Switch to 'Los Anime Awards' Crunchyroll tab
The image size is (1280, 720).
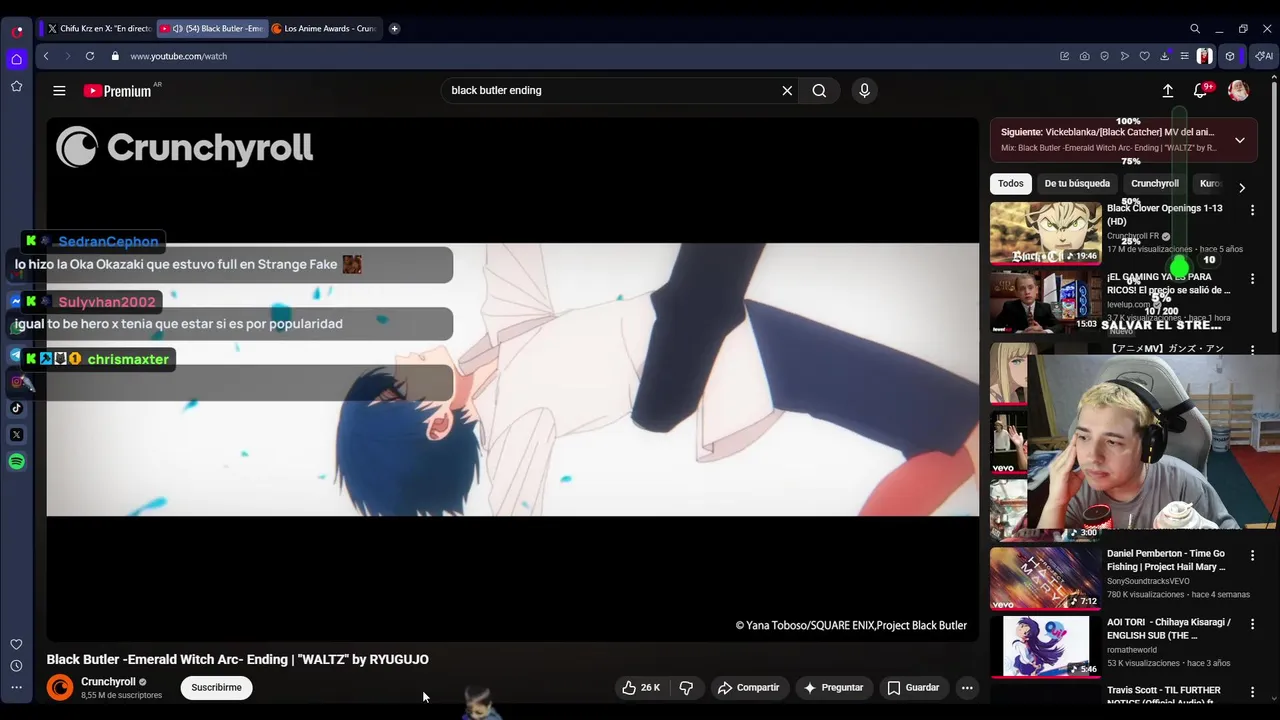point(326,29)
